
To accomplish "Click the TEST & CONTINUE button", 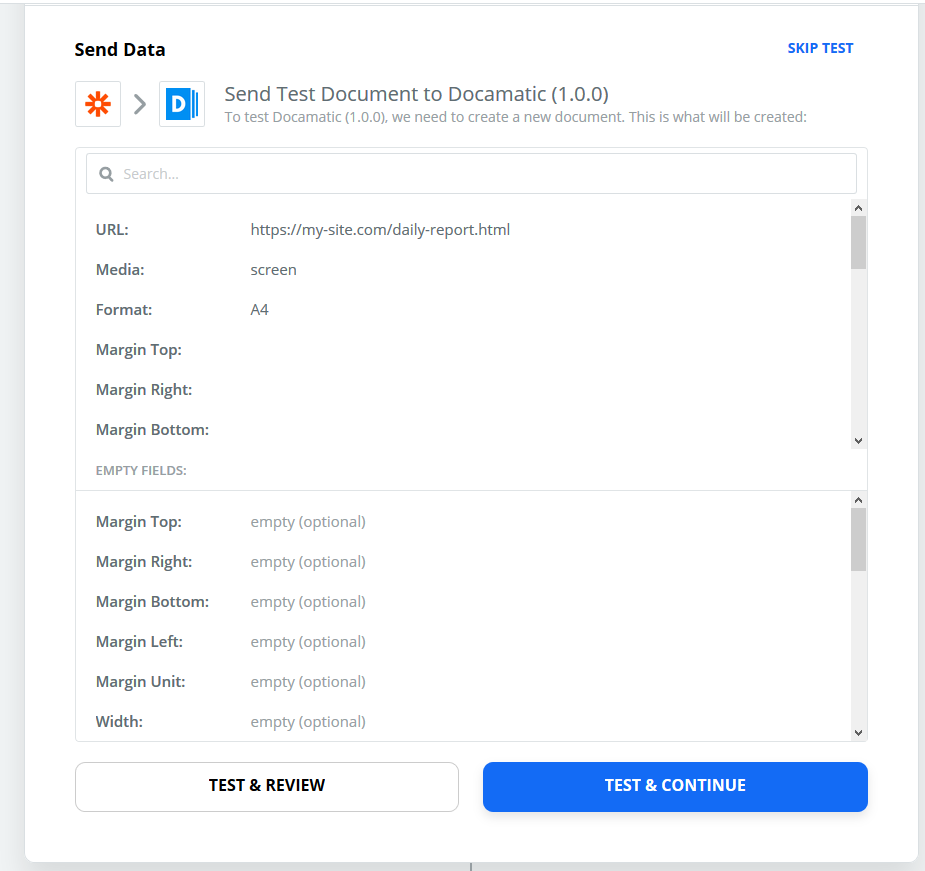I will 675,787.
